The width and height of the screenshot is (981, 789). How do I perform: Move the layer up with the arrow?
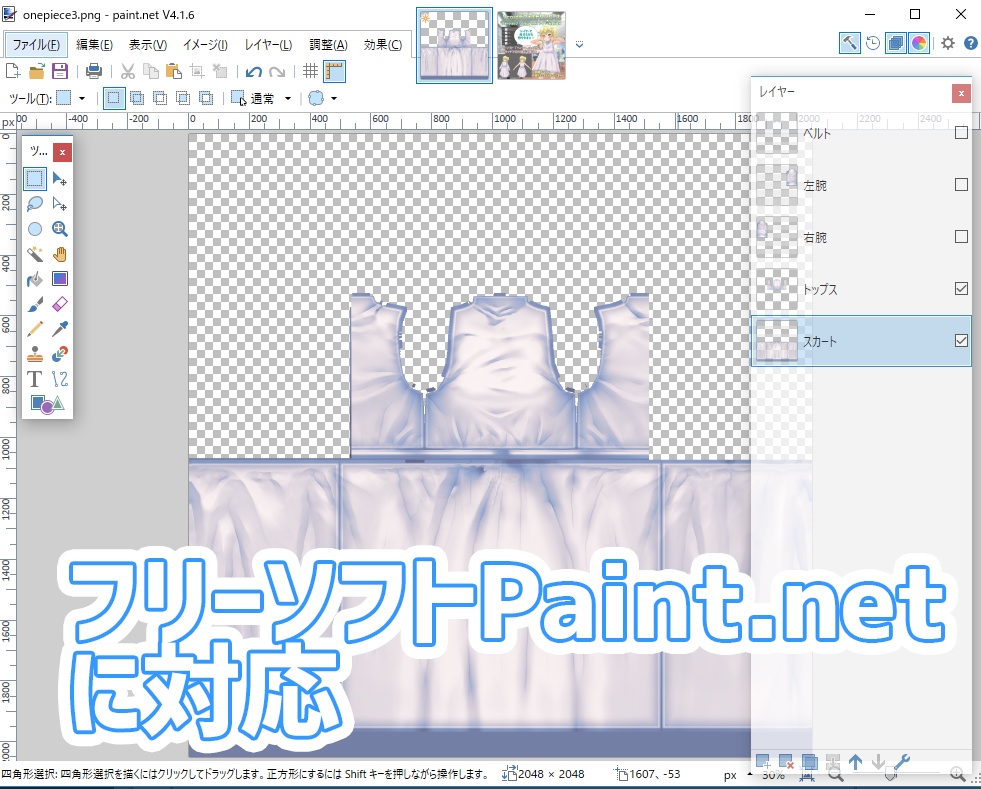[855, 762]
